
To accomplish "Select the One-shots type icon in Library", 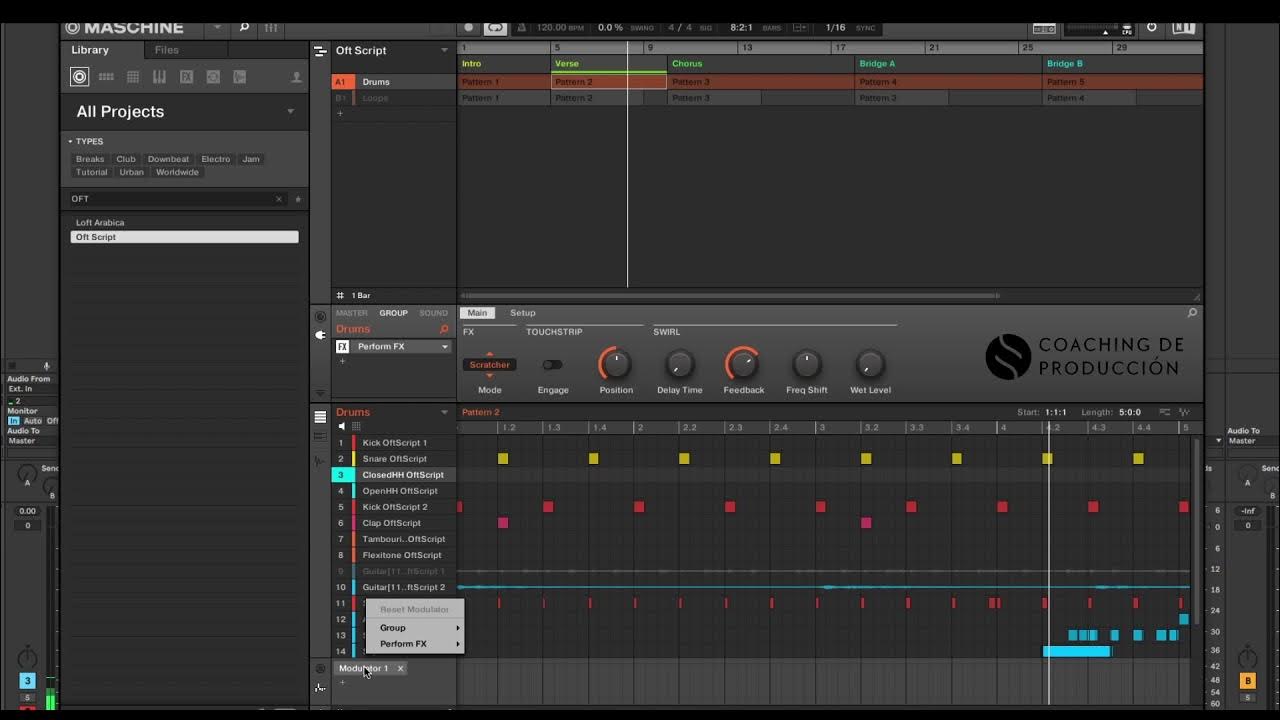I will click(x=239, y=77).
